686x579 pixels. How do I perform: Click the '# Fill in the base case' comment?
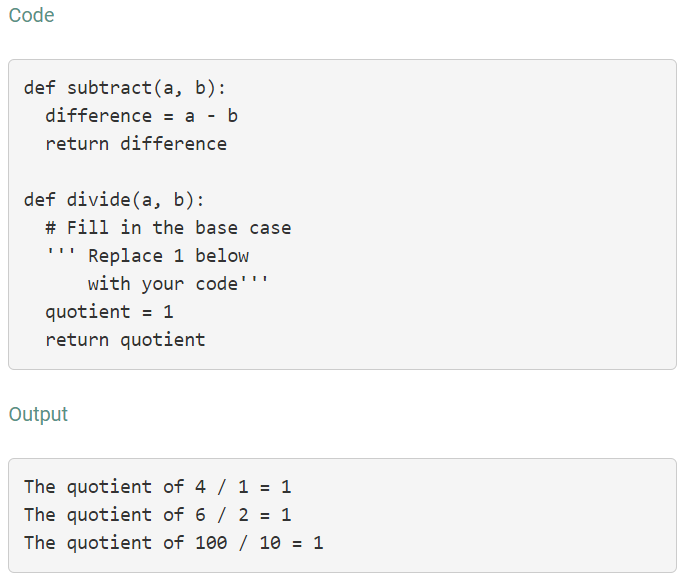[168, 228]
